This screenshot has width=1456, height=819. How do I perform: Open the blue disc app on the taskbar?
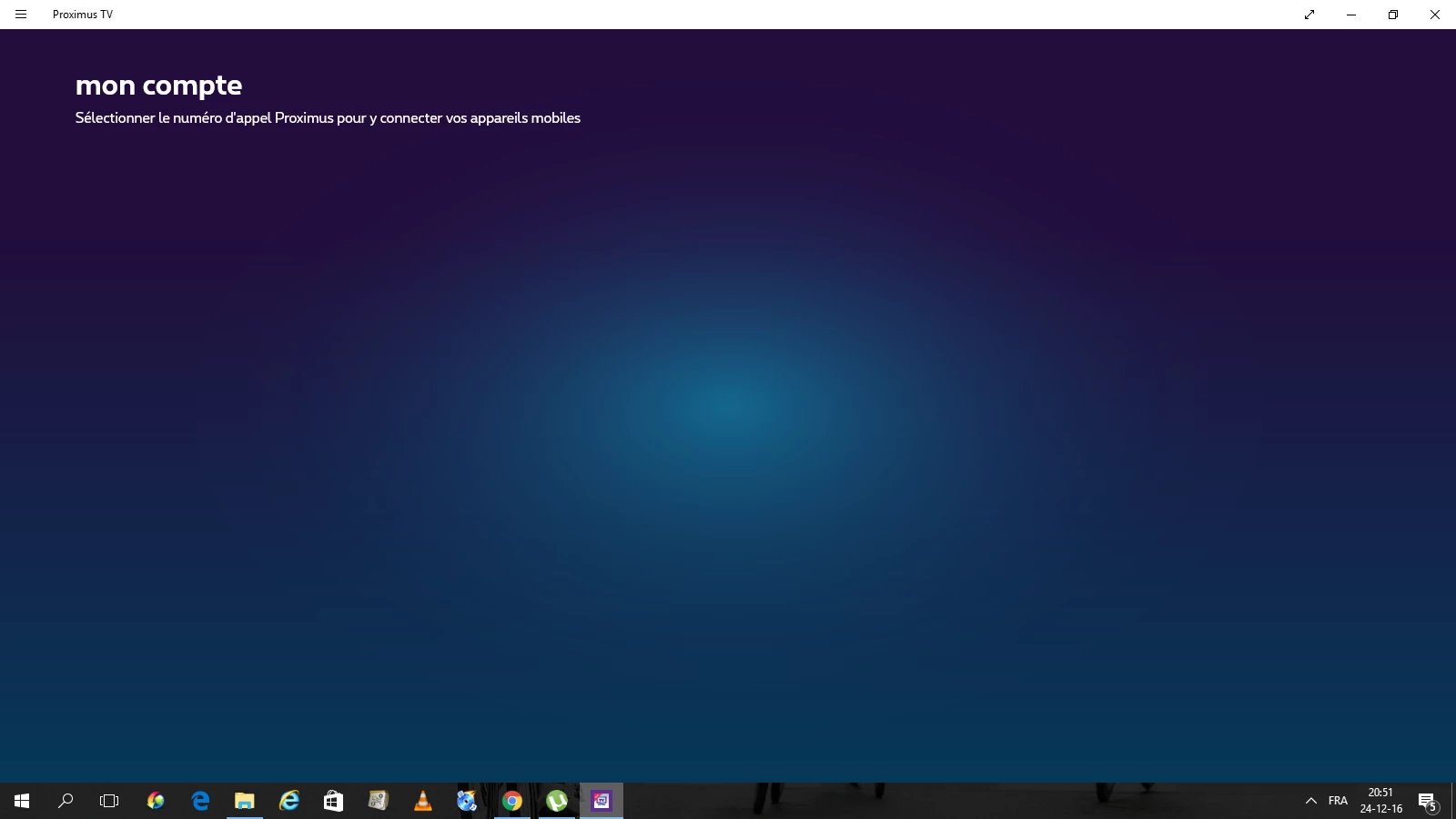point(468,801)
